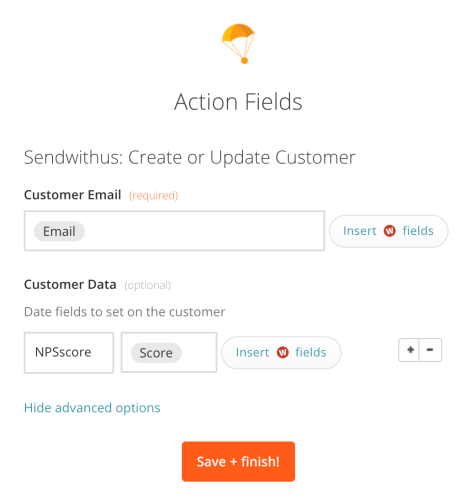Viewport: 476px width, 500px height.
Task: Click the Customer Data label
Action: [x=70, y=284]
